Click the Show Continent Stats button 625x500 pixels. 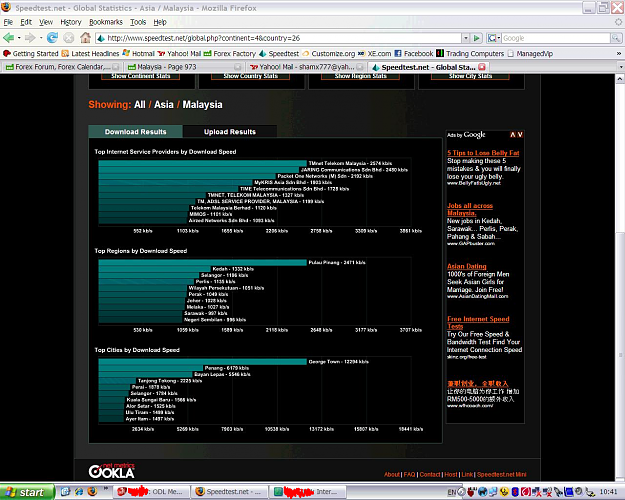coord(140,76)
